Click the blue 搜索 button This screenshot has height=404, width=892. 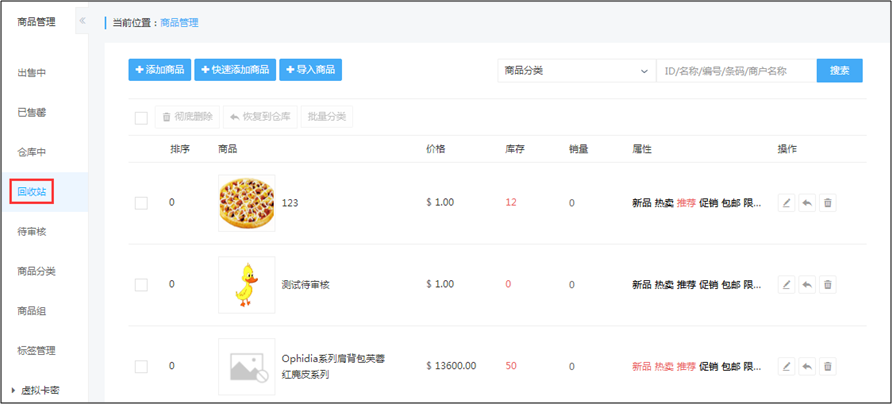tap(840, 71)
